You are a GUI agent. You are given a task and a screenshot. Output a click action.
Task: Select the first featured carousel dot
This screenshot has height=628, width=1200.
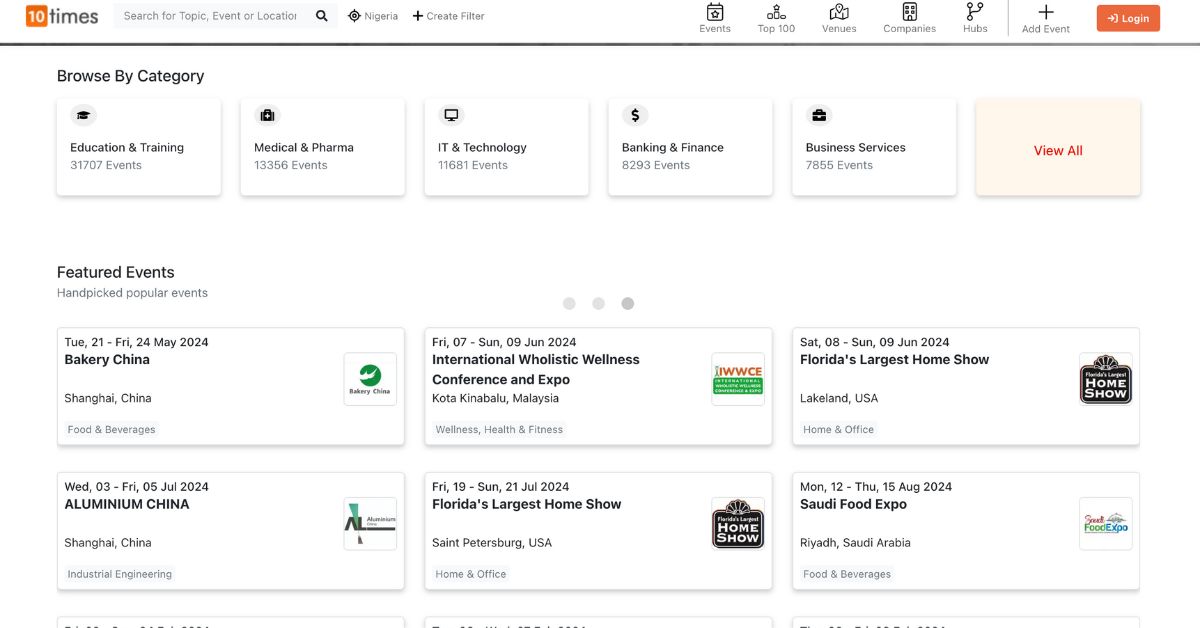coord(569,304)
